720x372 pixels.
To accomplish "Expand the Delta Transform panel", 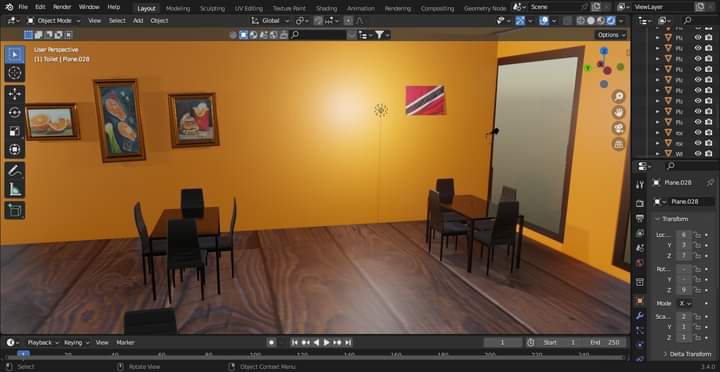I will click(687, 354).
